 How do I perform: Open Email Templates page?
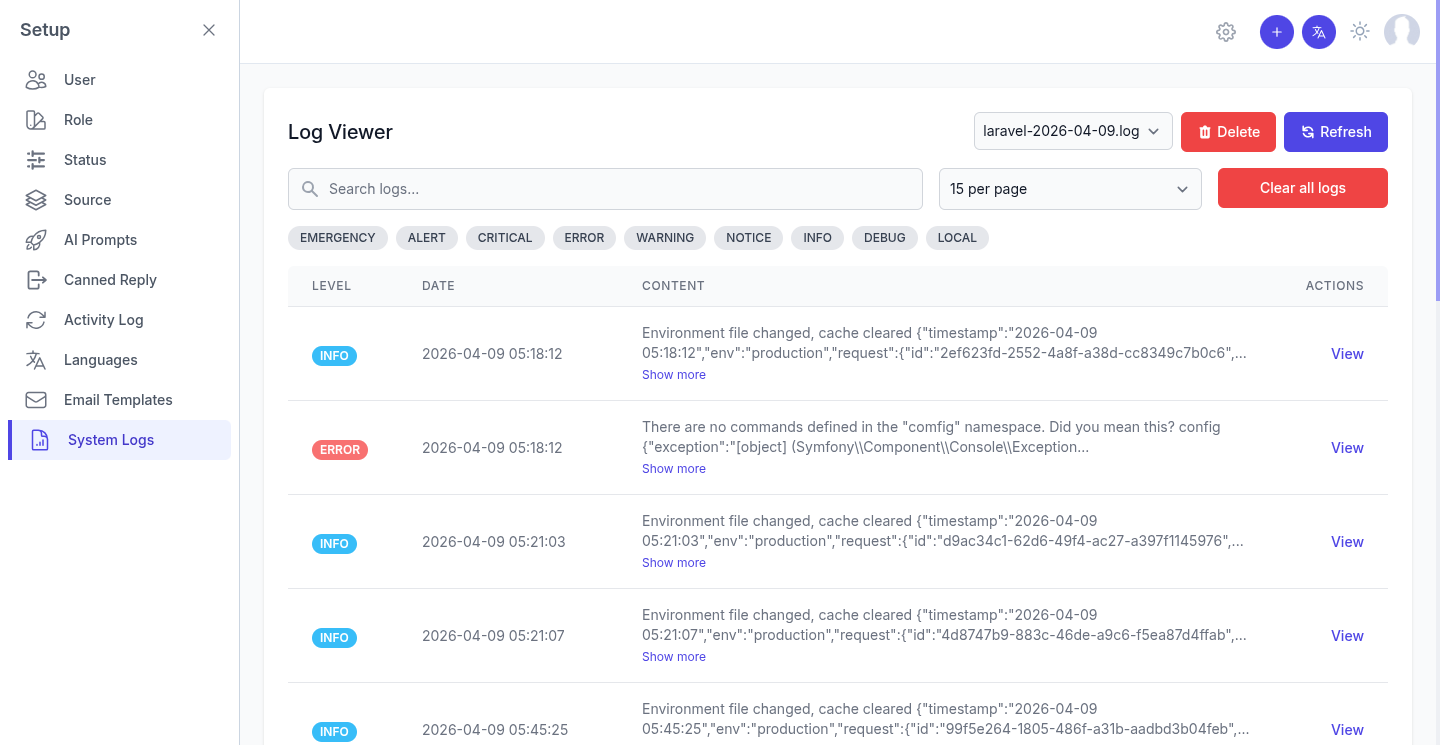(120, 400)
